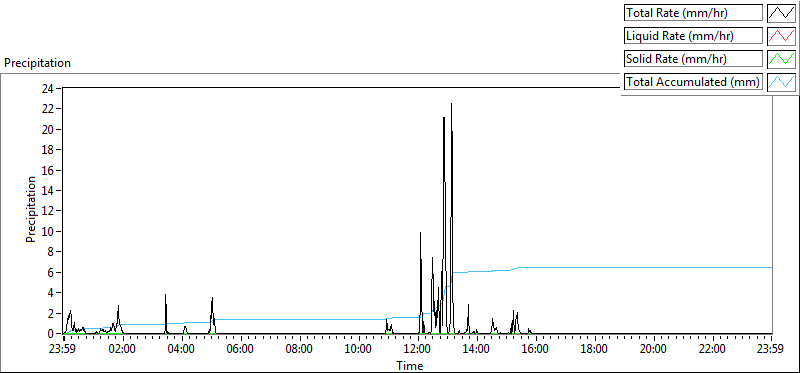Open the Total Accumulated plot style icon
The image size is (800, 373).
click(x=781, y=81)
